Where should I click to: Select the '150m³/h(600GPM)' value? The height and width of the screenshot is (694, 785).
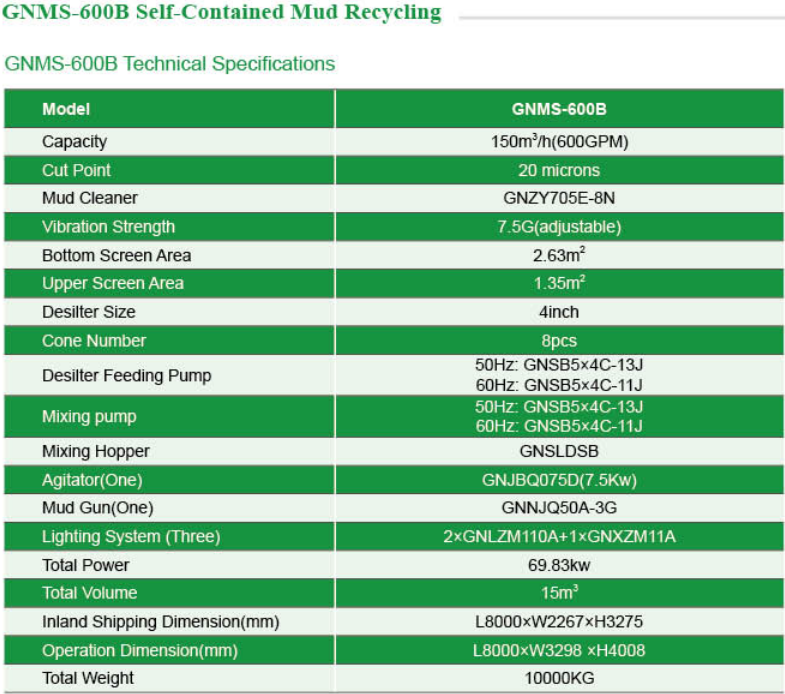[x=559, y=142]
